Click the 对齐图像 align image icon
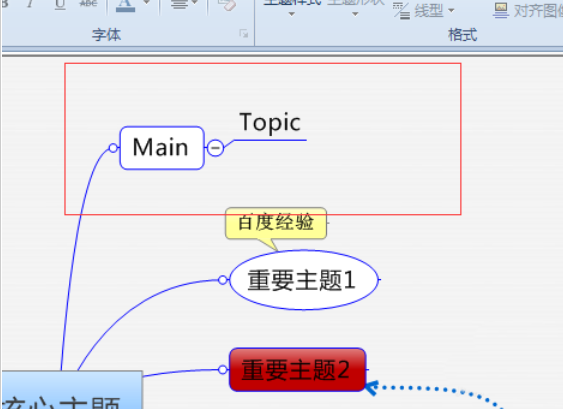This screenshot has height=409, width=563. (x=501, y=11)
